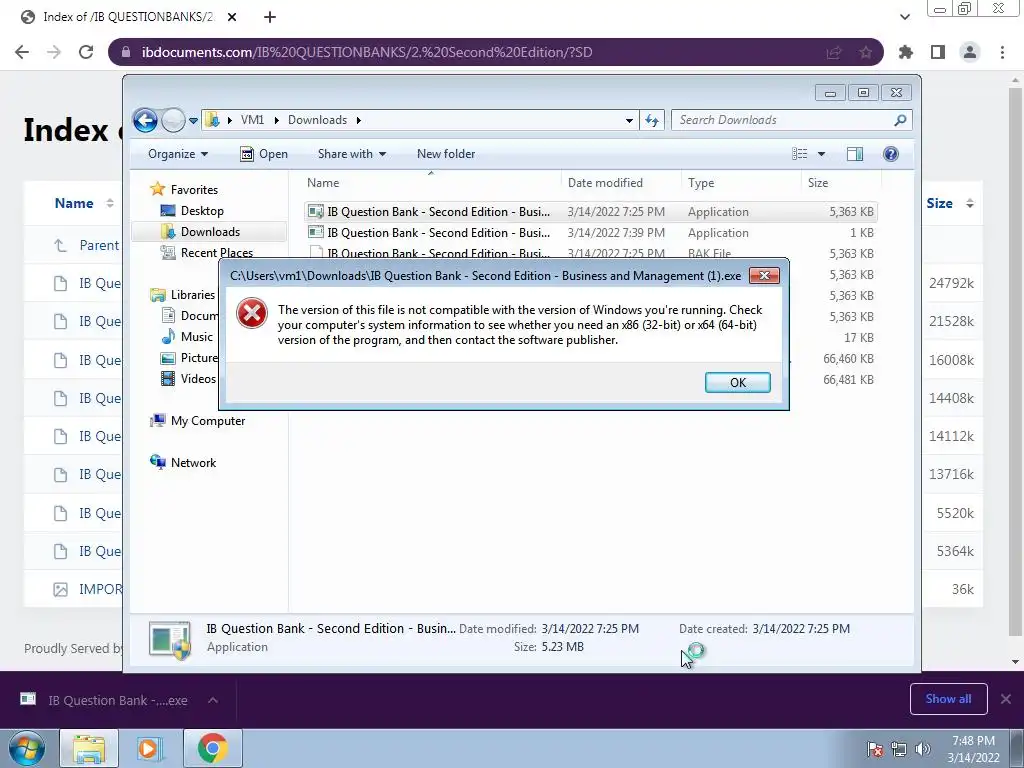This screenshot has width=1024, height=768.
Task: Open Explorer recent locations dropdown arrow
Action: (193, 121)
